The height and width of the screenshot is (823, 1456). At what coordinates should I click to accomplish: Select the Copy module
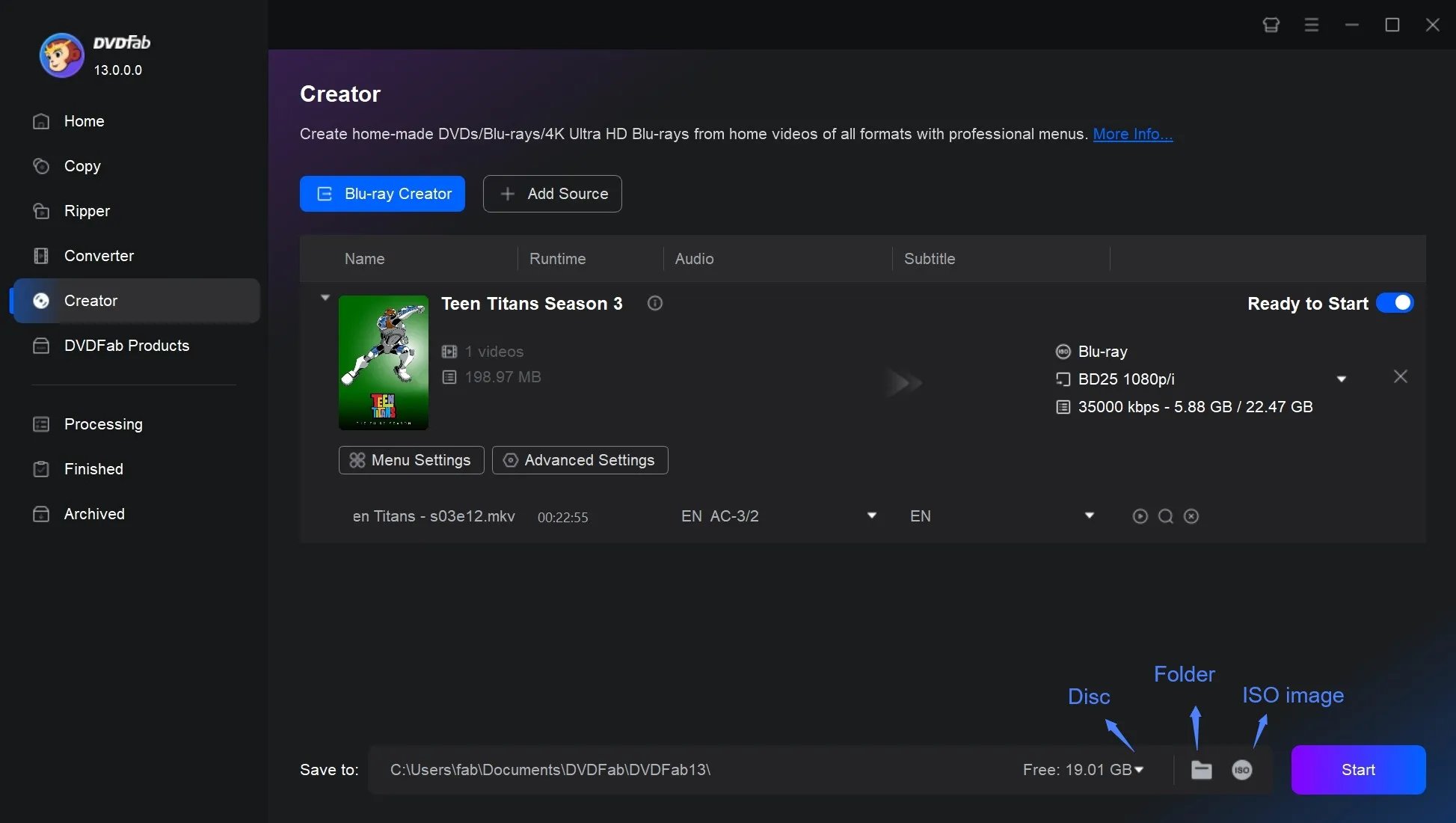coord(83,166)
